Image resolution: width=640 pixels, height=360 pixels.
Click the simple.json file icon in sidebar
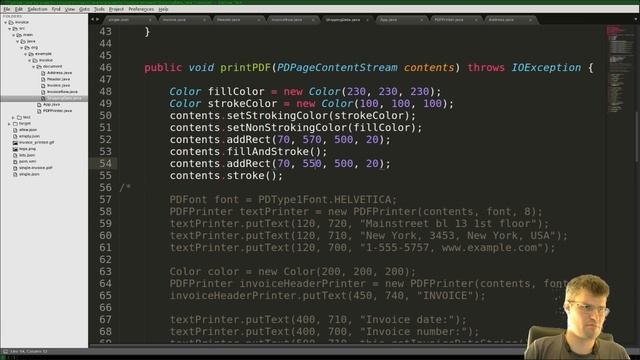coord(15,174)
